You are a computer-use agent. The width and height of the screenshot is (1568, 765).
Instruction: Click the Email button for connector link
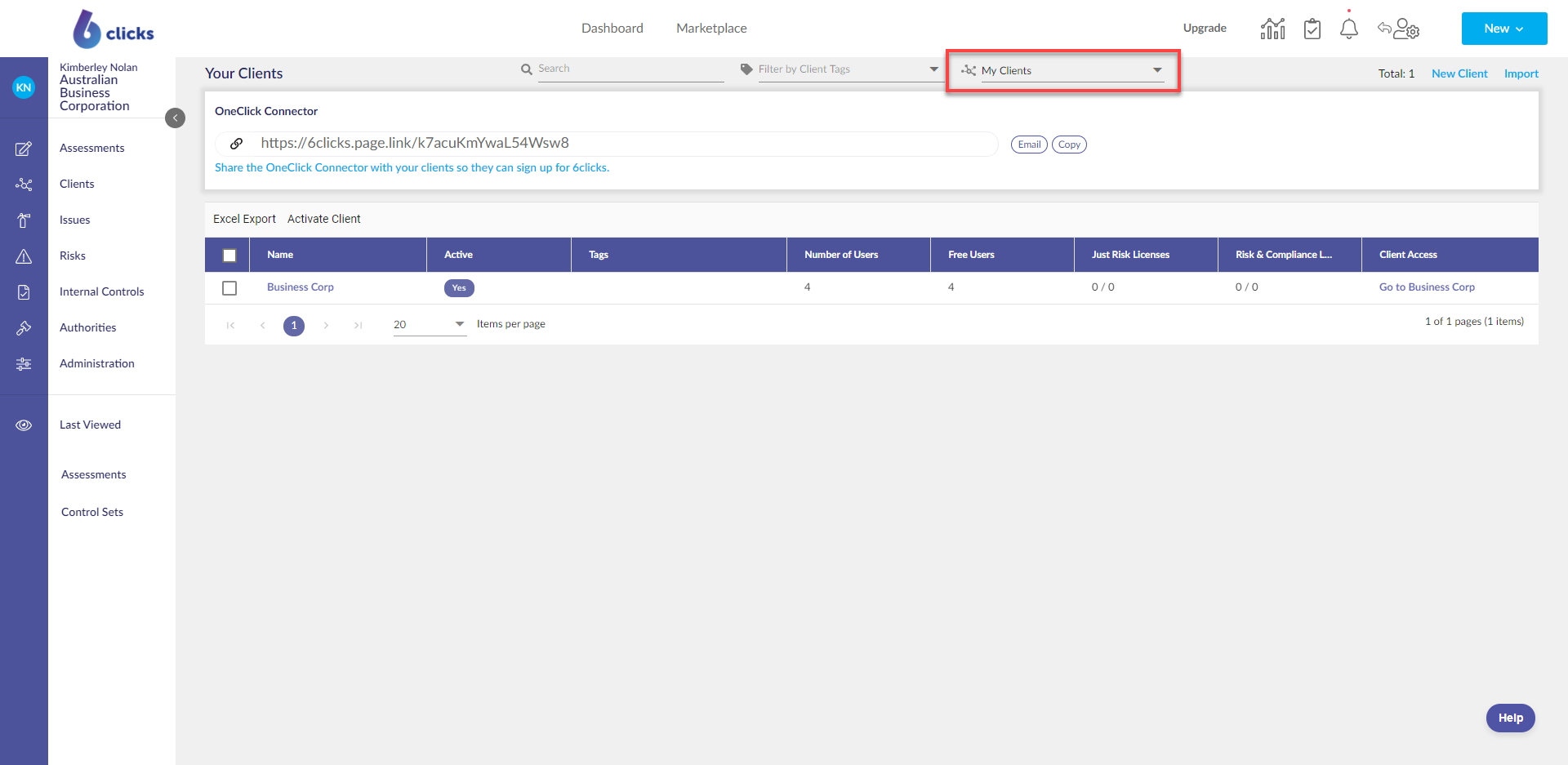coord(1029,145)
